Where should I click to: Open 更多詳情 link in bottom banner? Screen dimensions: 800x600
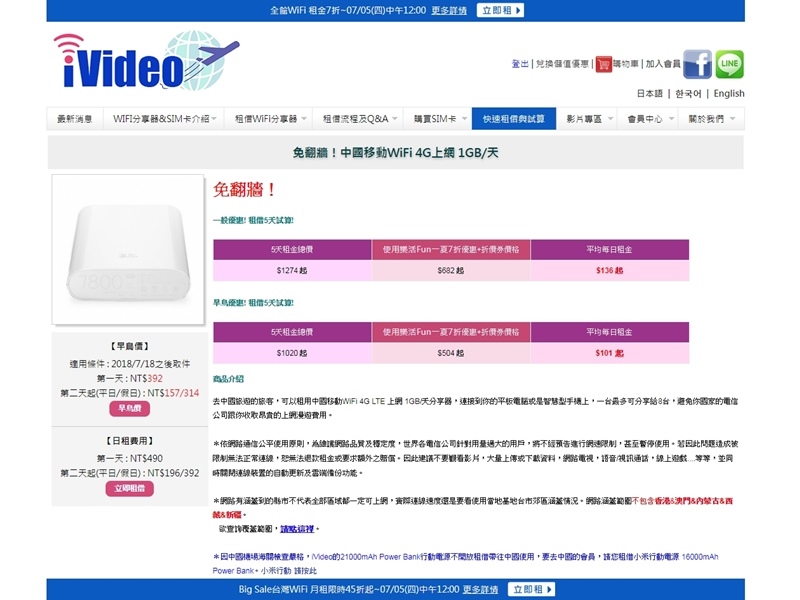(x=480, y=589)
